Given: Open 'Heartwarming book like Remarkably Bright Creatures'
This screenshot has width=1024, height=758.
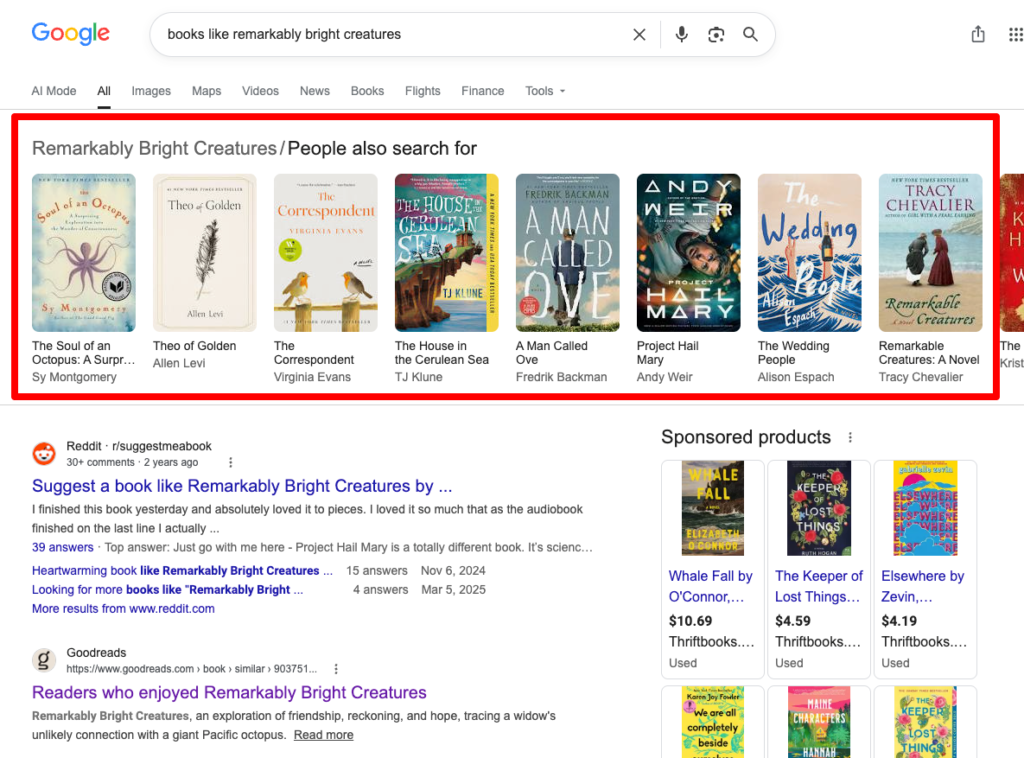Looking at the screenshot, I should click(x=182, y=571).
